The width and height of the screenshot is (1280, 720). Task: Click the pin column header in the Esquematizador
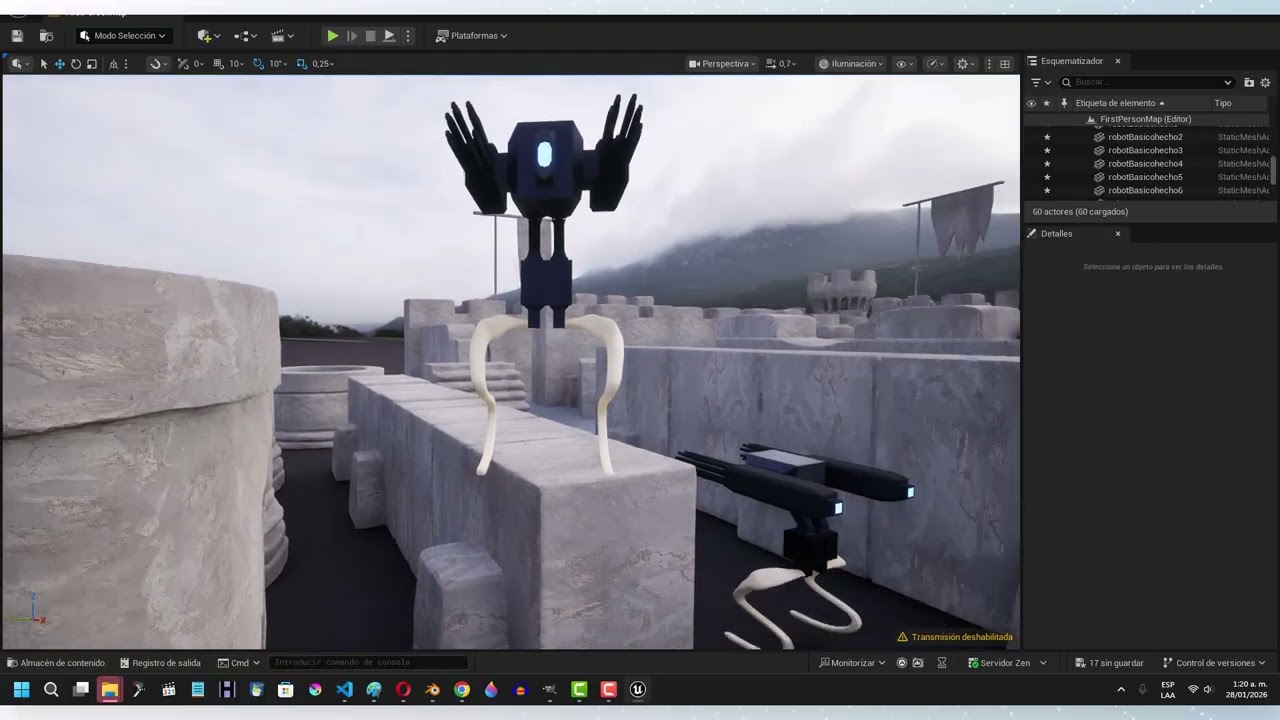(1064, 103)
